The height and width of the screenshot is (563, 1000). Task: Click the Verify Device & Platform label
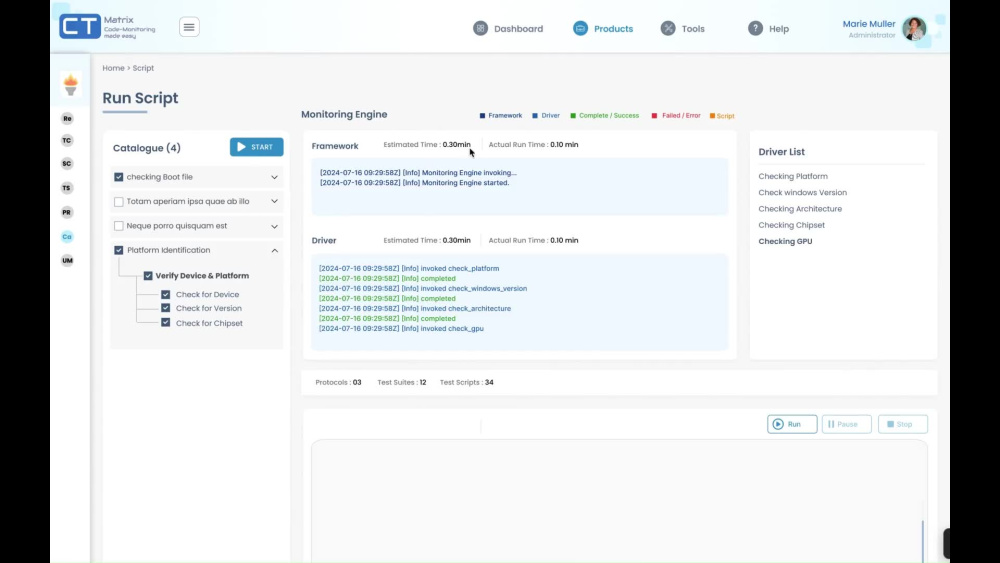coord(202,275)
